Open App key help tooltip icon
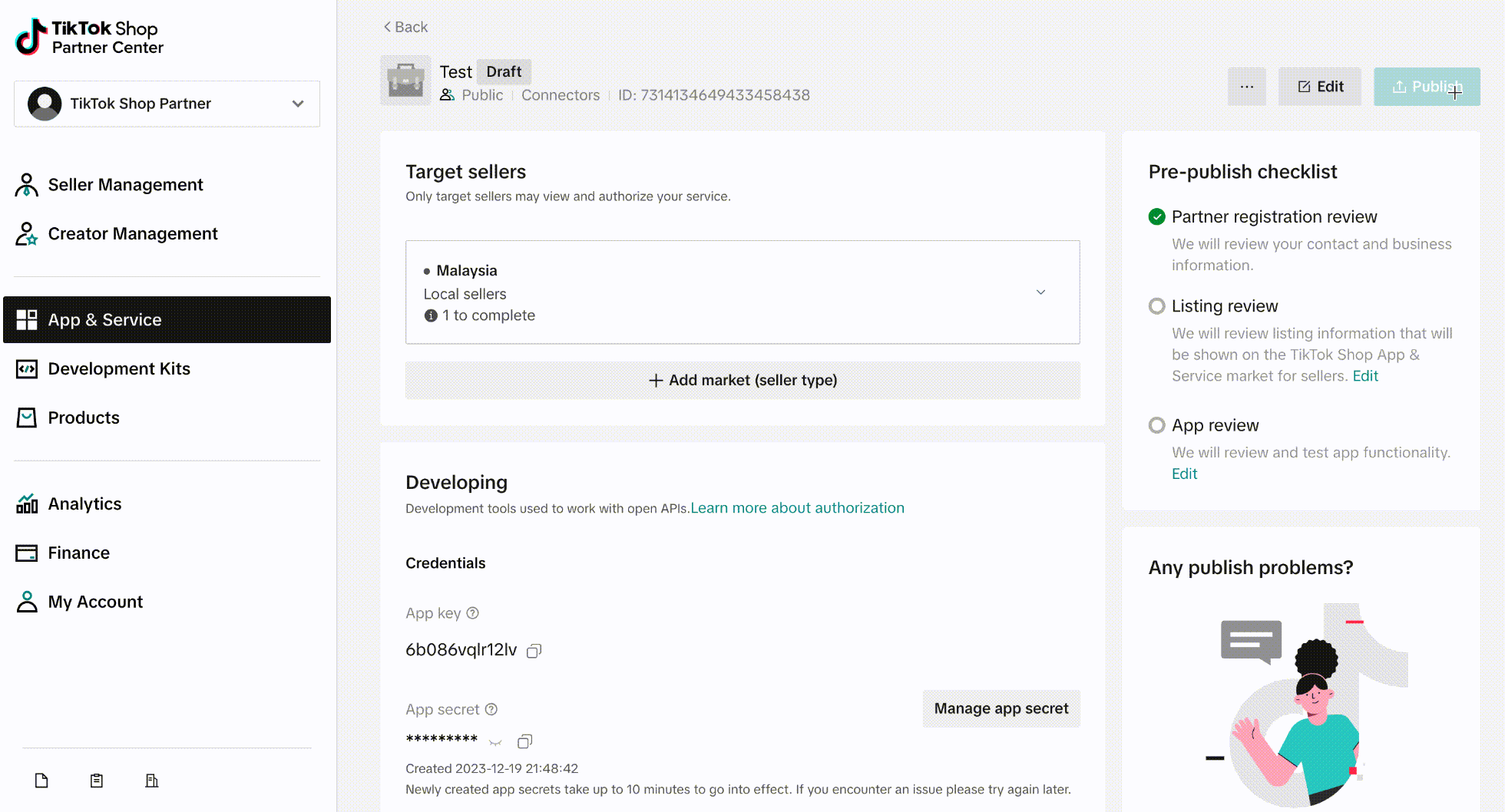 point(473,613)
